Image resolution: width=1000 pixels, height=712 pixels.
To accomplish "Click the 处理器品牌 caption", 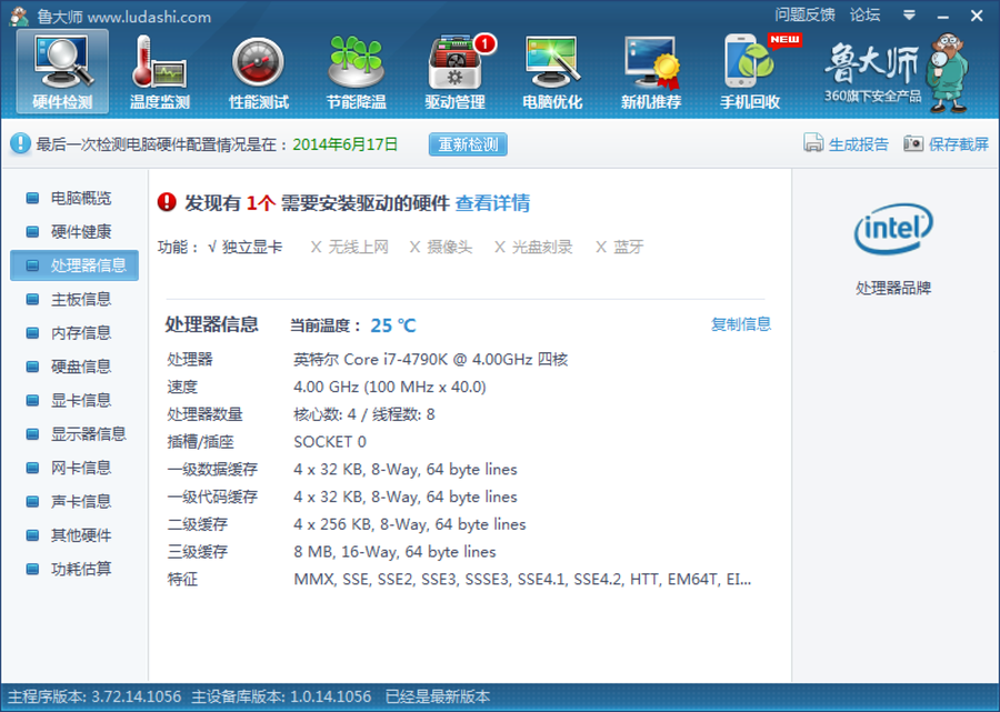I will click(x=893, y=288).
